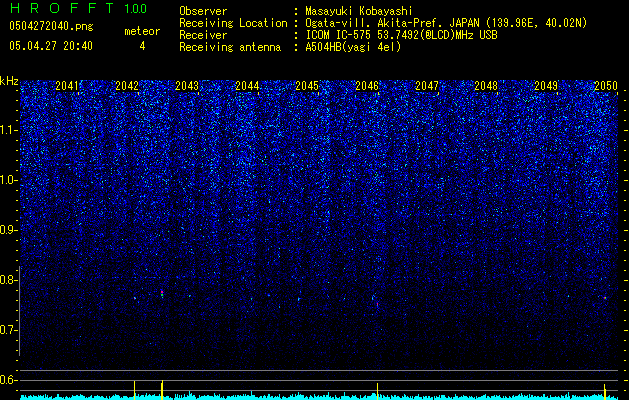Image resolution: width=629 pixels, height=400 pixels.
Task: Click the 2045 time marker
Action: pos(307,86)
